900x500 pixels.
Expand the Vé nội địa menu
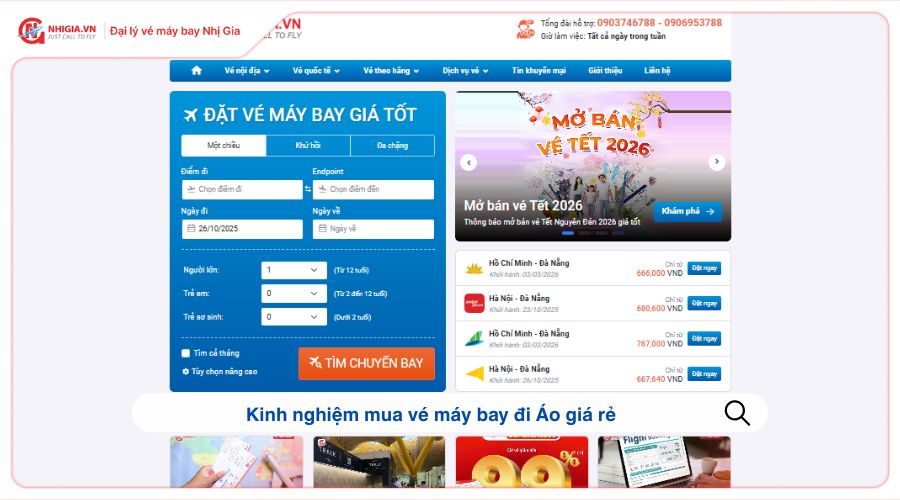coord(247,71)
